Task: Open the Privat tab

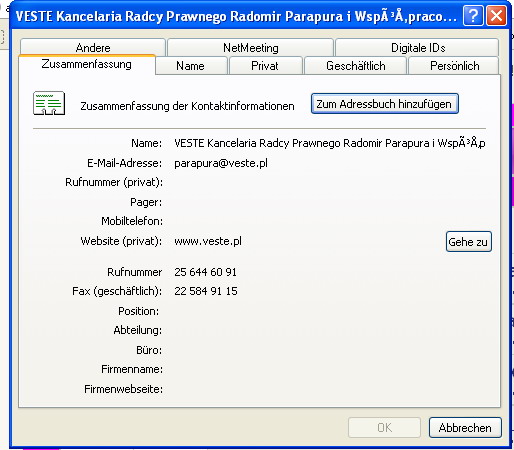Action: [266, 65]
